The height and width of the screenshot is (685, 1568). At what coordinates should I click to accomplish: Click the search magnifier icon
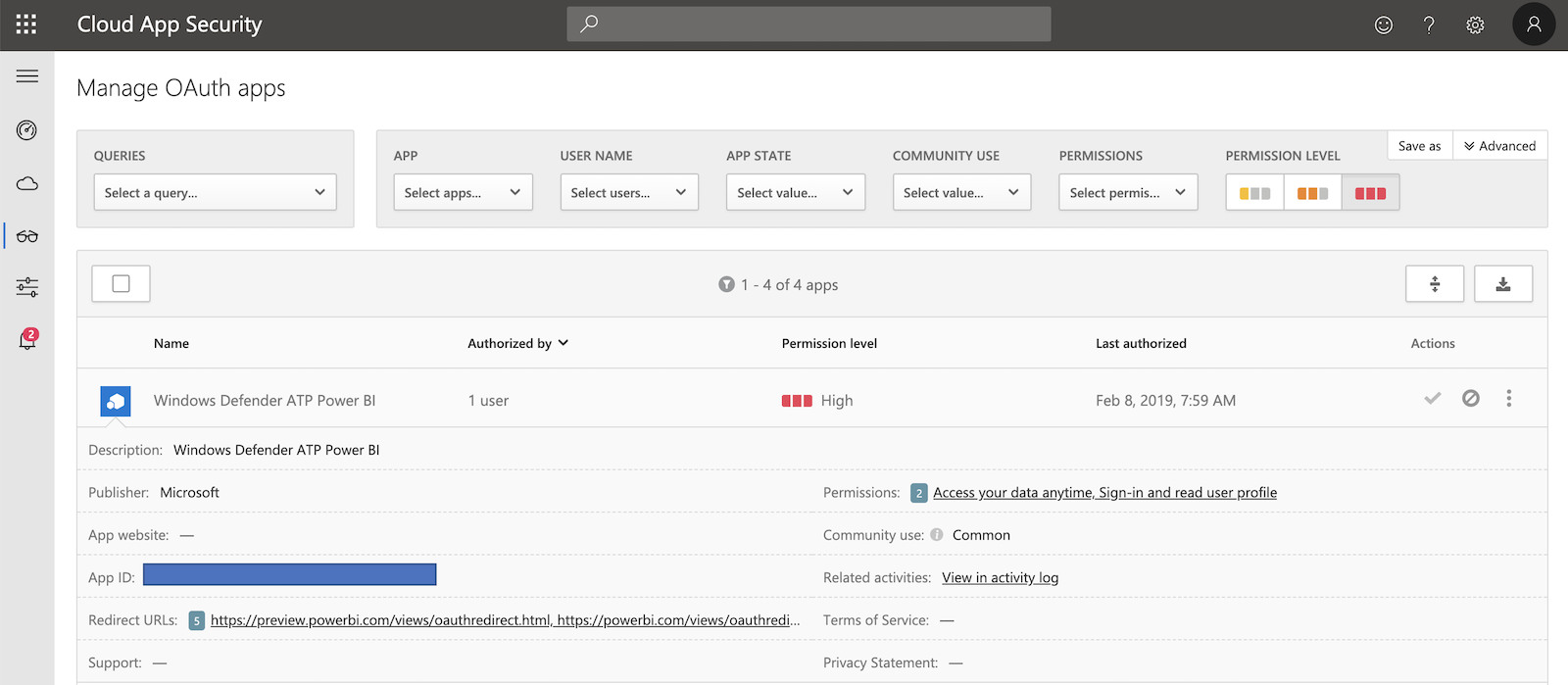click(x=589, y=24)
